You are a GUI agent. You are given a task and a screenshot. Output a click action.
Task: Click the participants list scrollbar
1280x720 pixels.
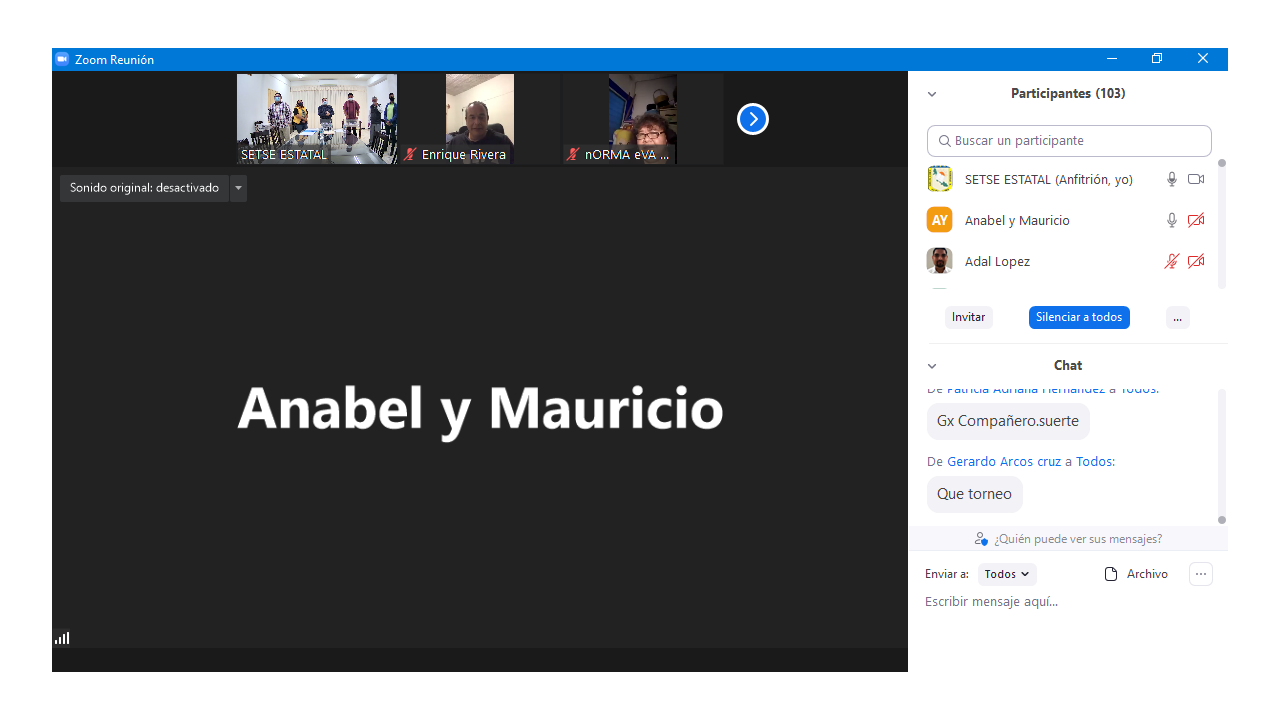coord(1222,224)
